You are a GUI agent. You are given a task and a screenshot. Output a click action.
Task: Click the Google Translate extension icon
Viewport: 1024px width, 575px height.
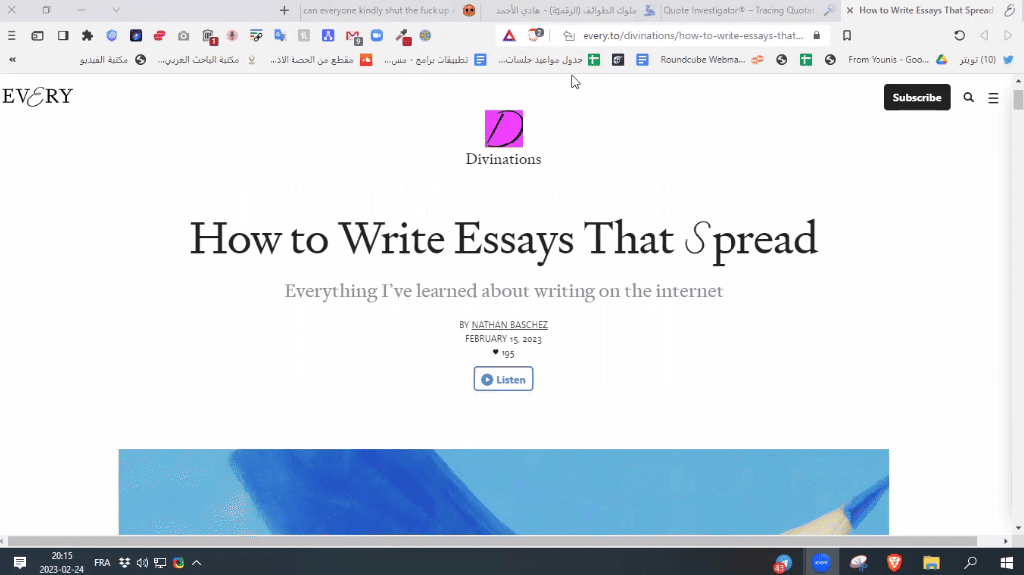(x=280, y=35)
